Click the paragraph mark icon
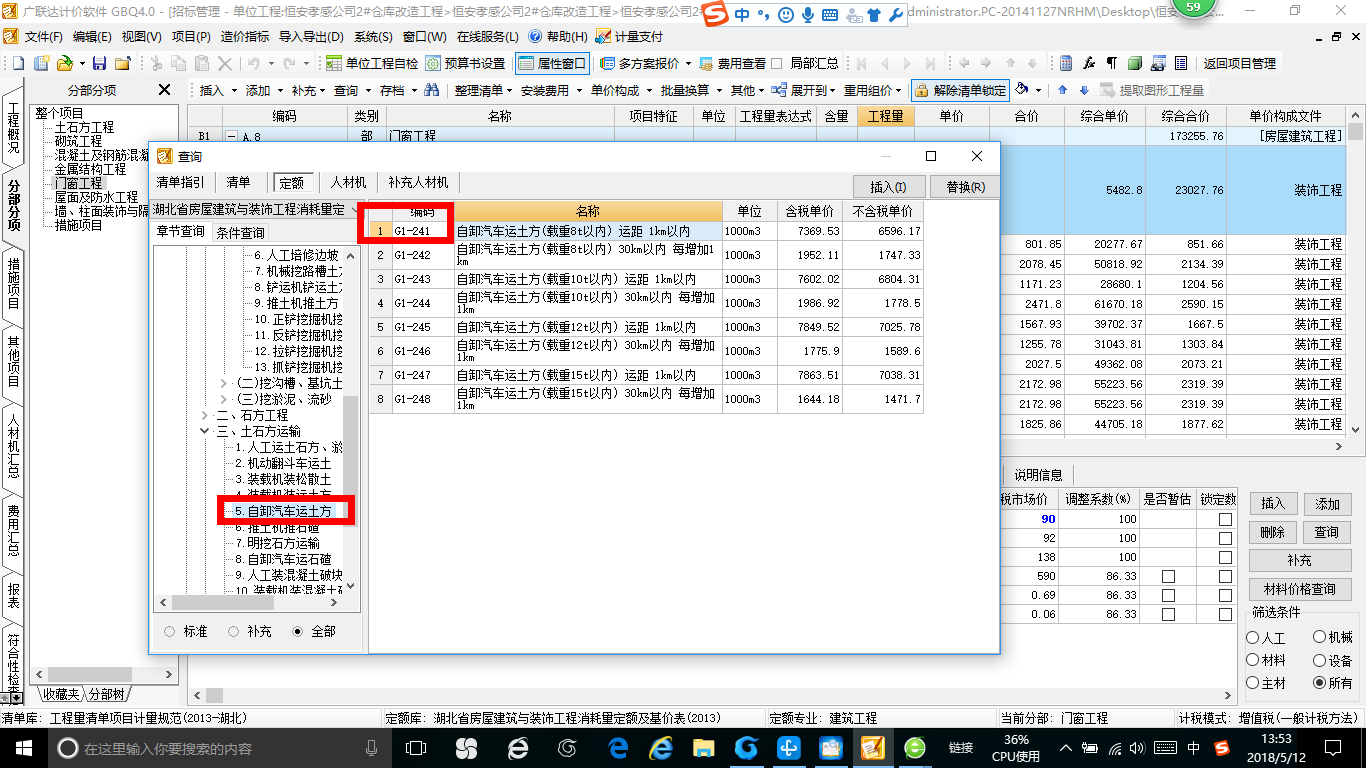1366x768 pixels. coord(1111,63)
